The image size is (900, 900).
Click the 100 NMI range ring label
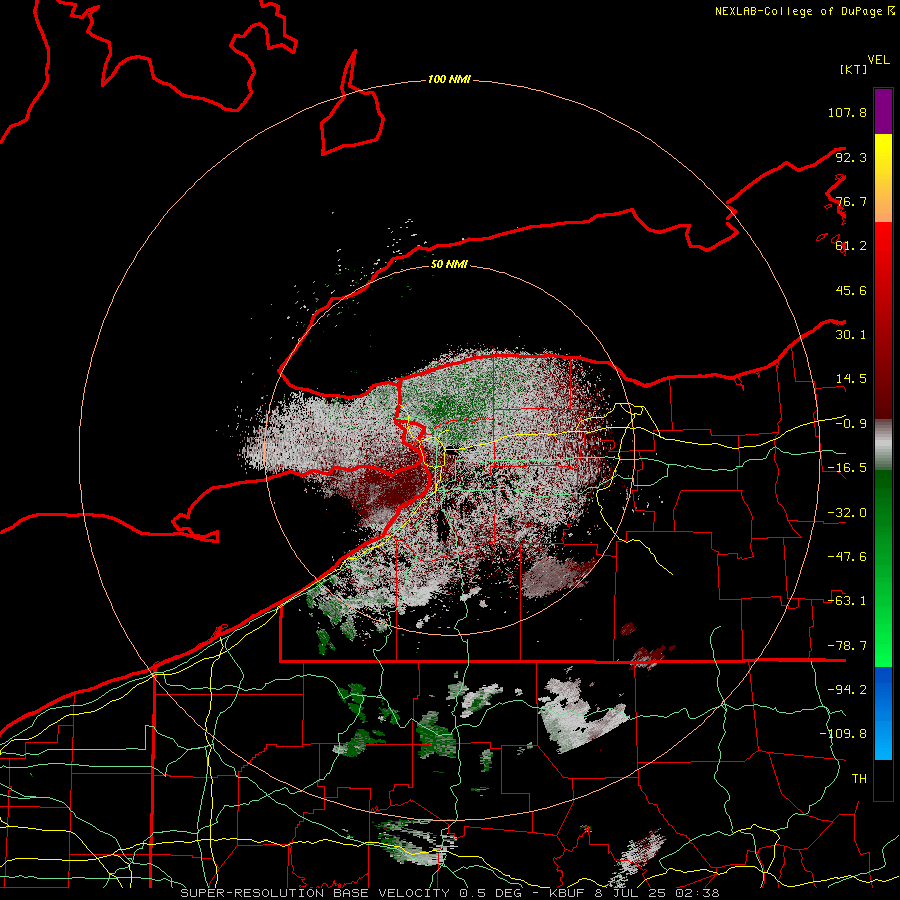(x=449, y=79)
